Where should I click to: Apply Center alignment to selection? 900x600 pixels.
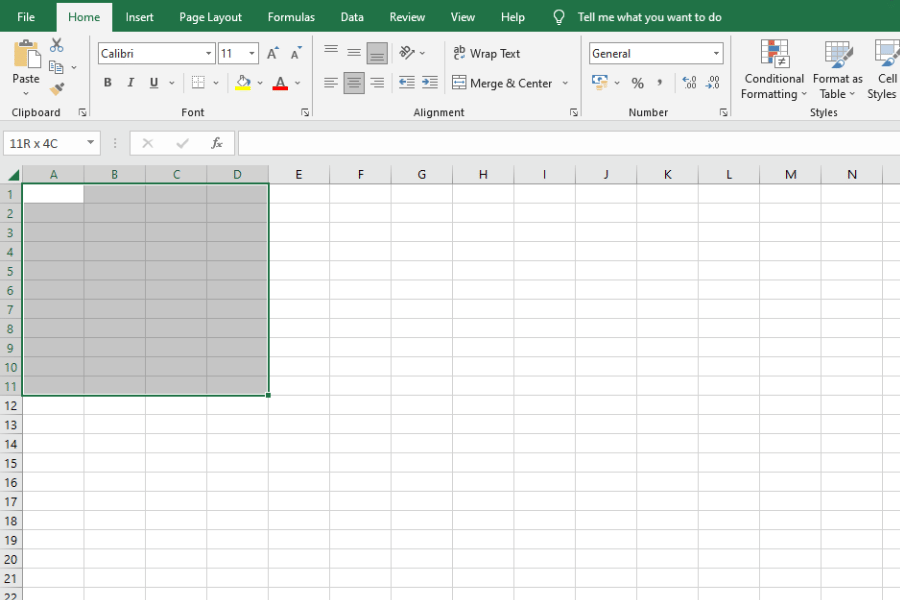click(353, 83)
